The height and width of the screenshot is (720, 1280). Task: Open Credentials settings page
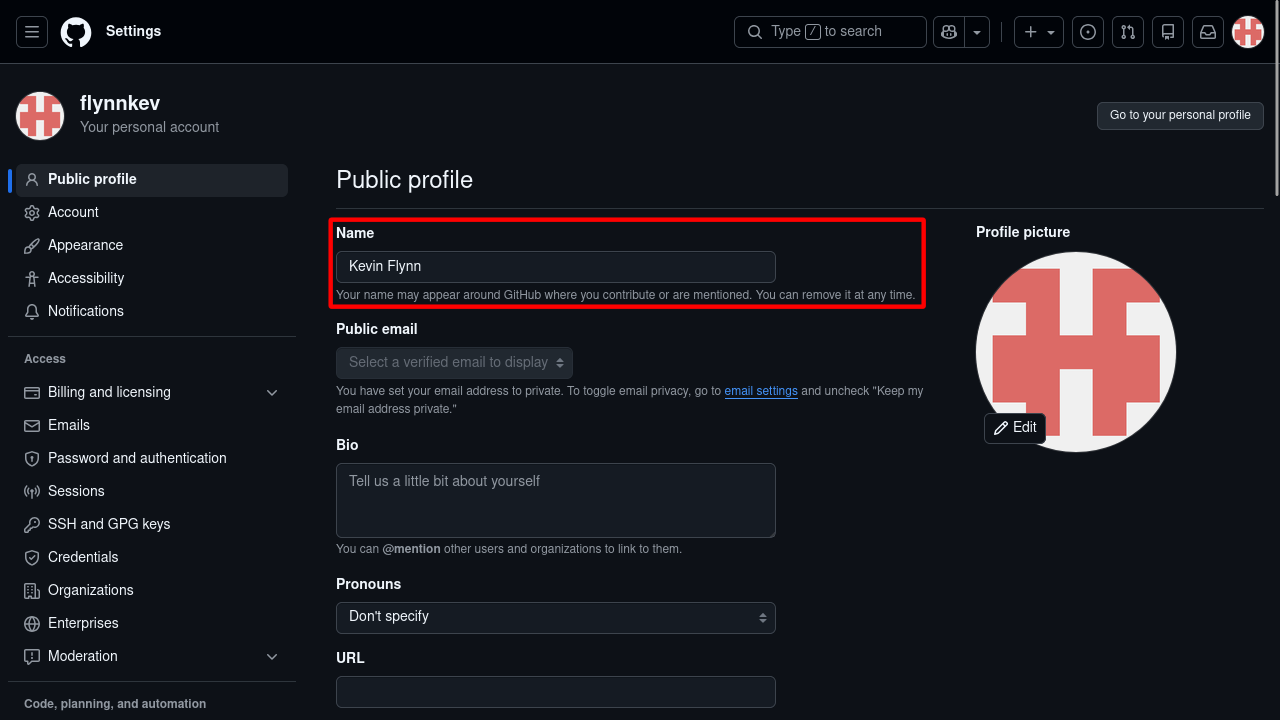[152, 558]
